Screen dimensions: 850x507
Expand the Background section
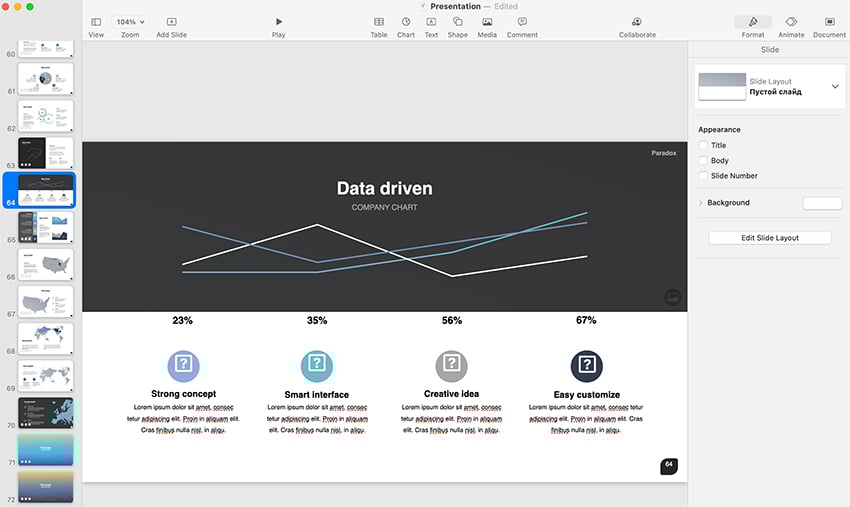coord(700,203)
